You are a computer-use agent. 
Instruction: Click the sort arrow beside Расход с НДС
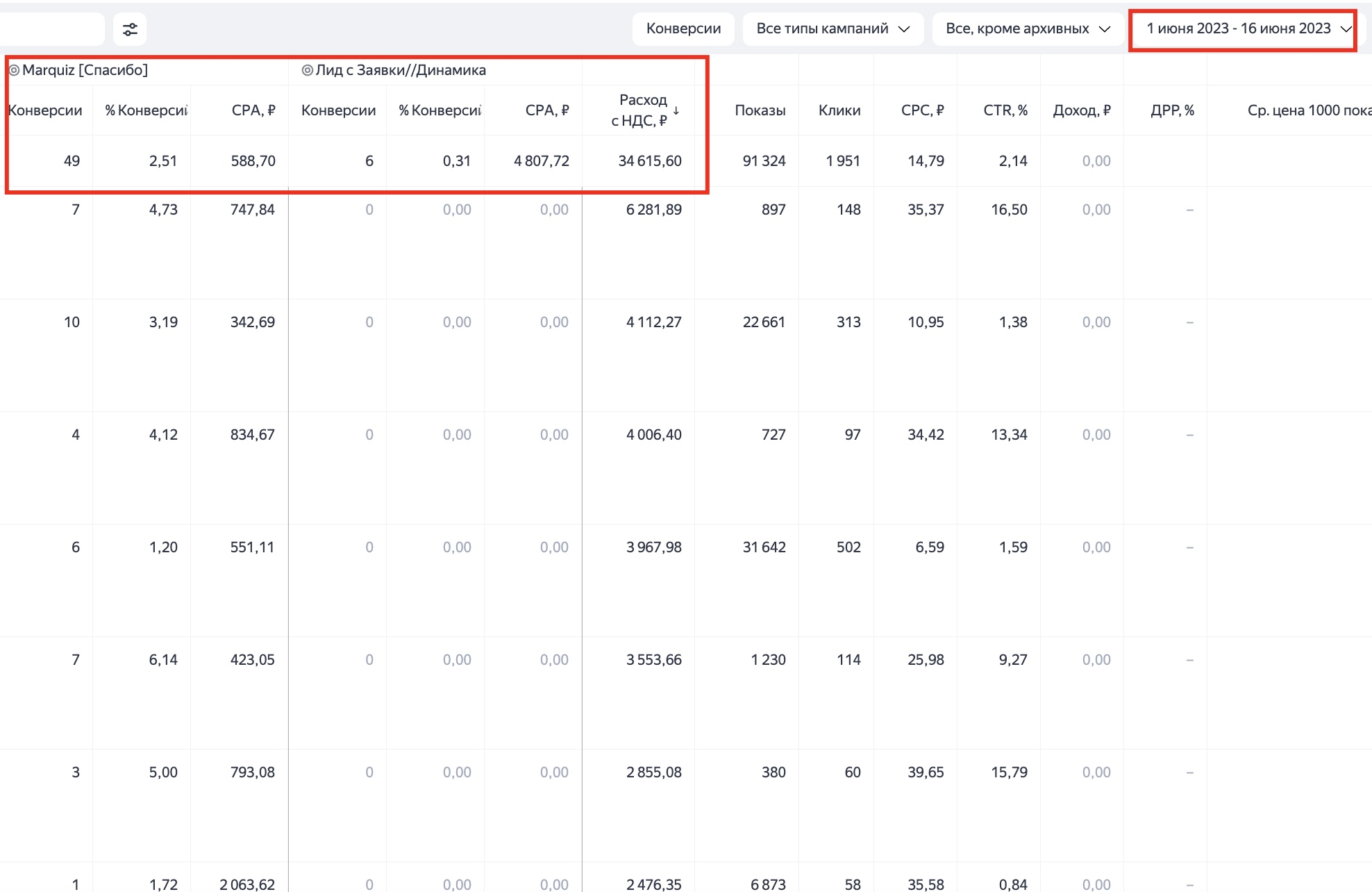[676, 110]
